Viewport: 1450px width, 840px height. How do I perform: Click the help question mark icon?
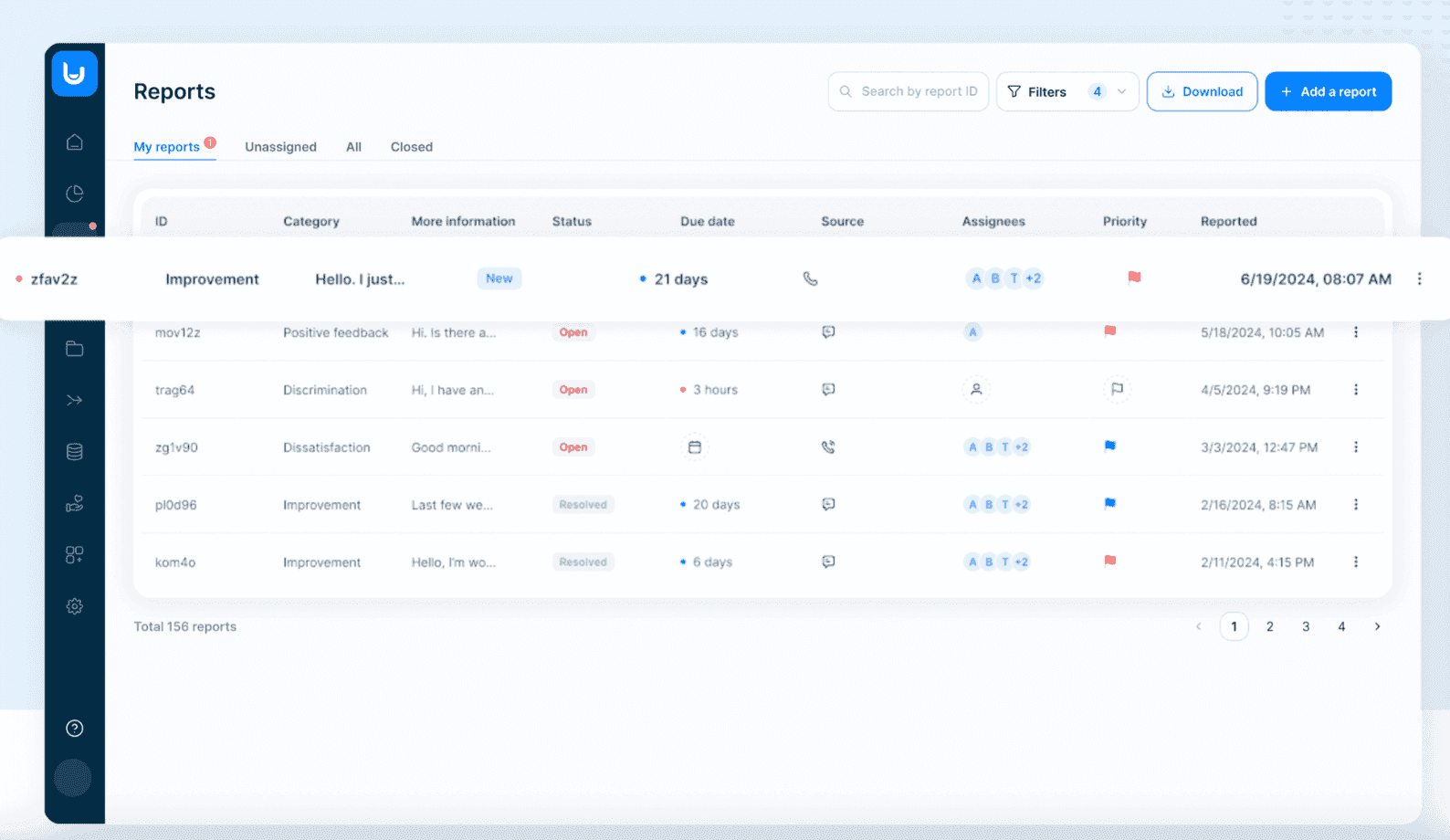75,728
